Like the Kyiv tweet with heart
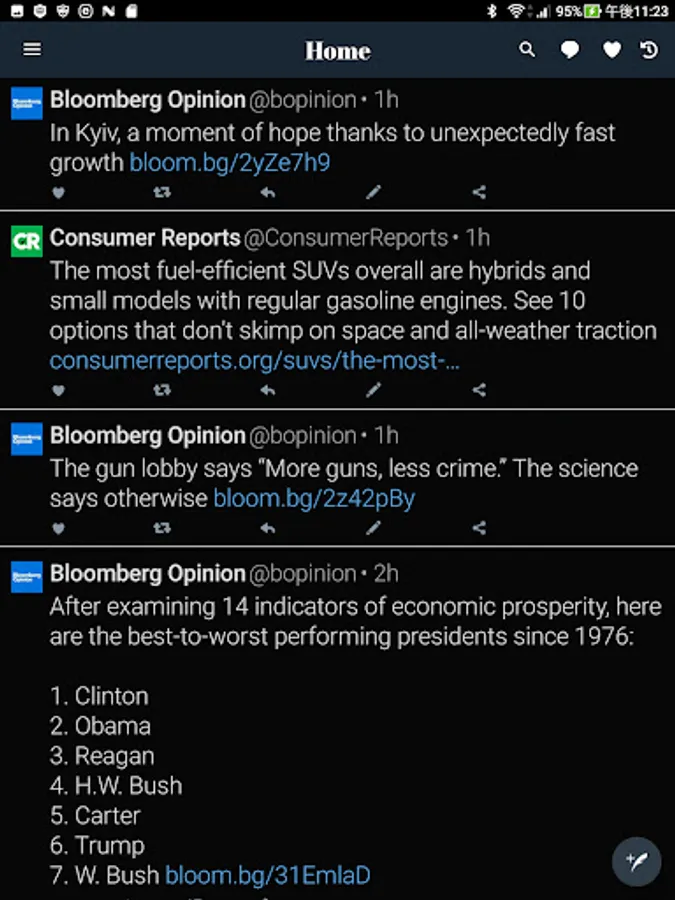 (58, 192)
